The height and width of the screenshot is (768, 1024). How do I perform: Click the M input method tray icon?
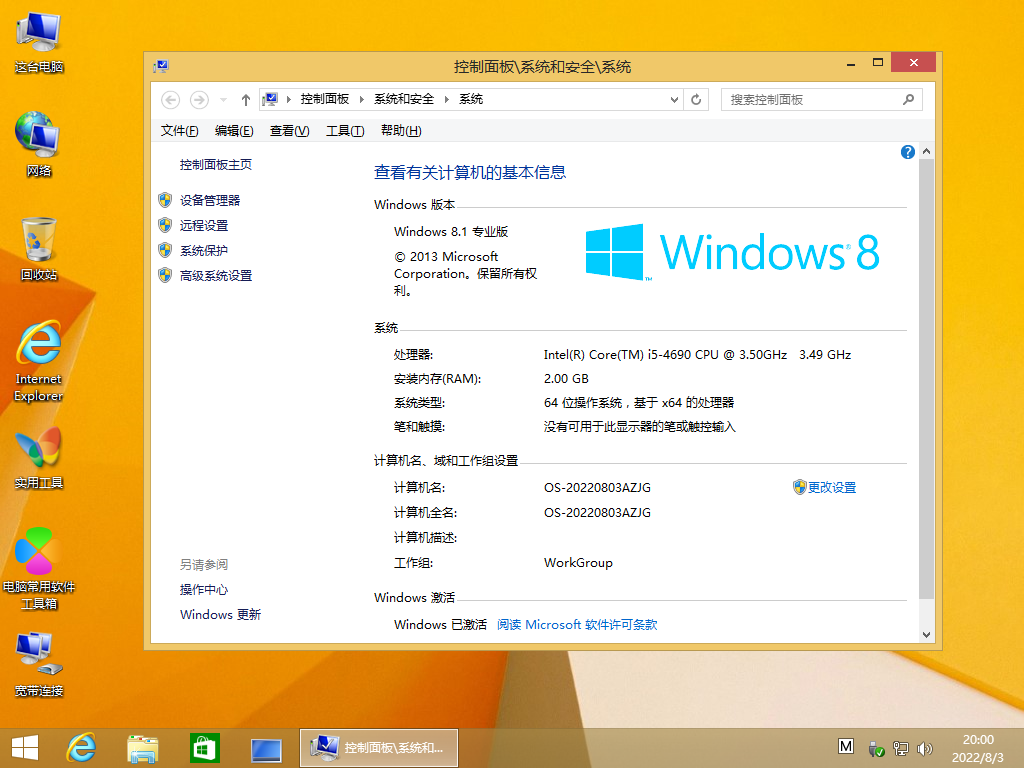(846, 746)
